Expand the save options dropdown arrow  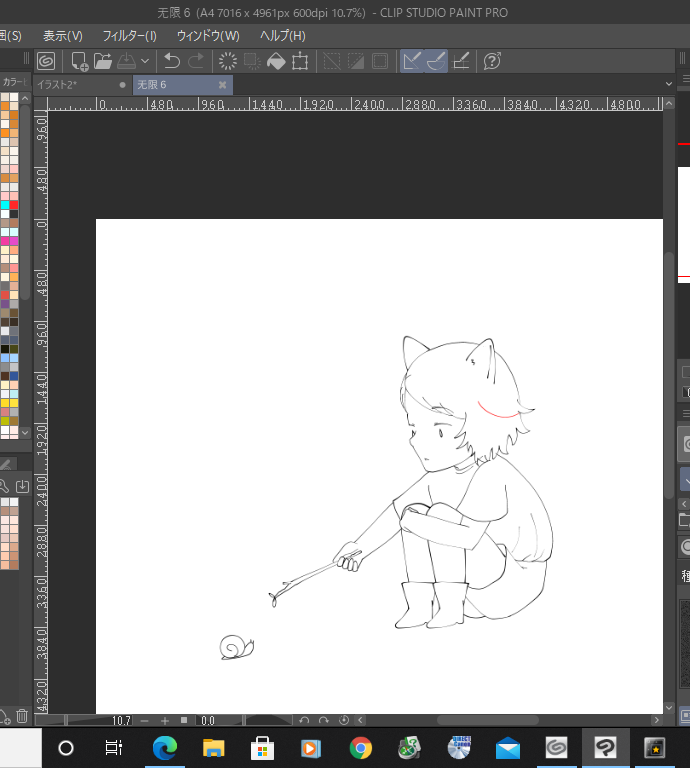(145, 61)
